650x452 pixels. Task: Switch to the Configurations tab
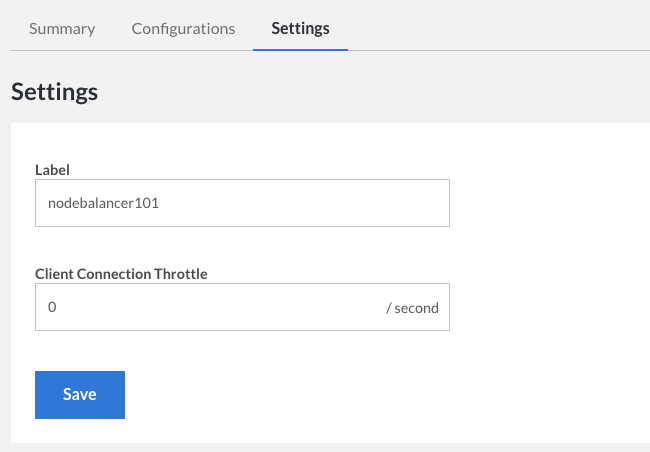point(183,28)
